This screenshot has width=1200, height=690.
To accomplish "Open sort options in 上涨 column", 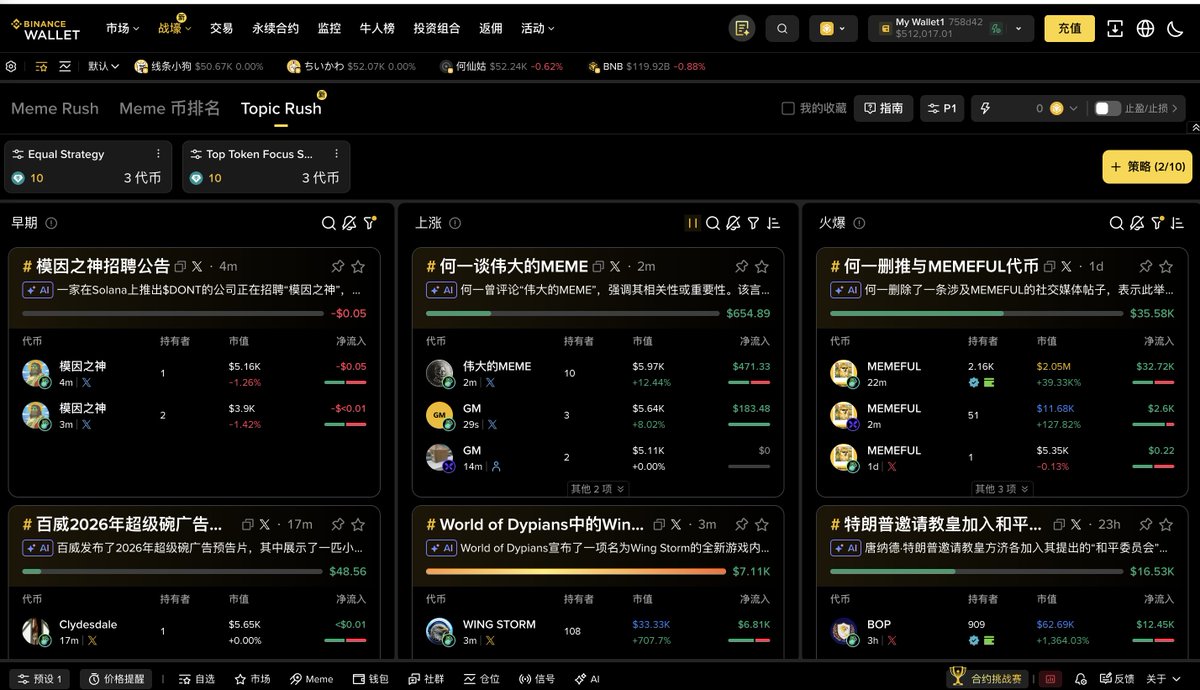I will (773, 223).
